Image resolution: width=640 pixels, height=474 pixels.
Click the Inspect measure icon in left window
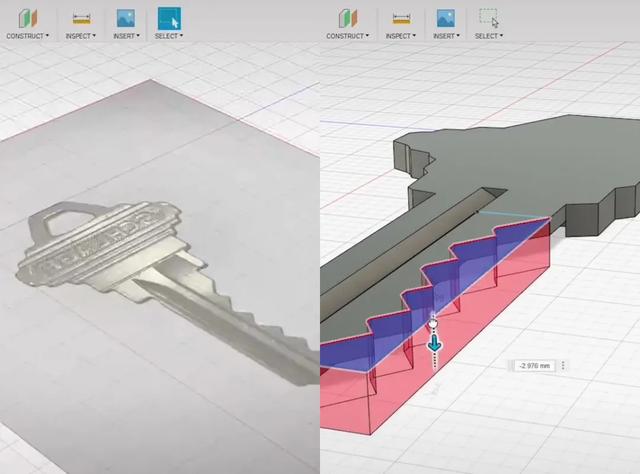[x=82, y=19]
